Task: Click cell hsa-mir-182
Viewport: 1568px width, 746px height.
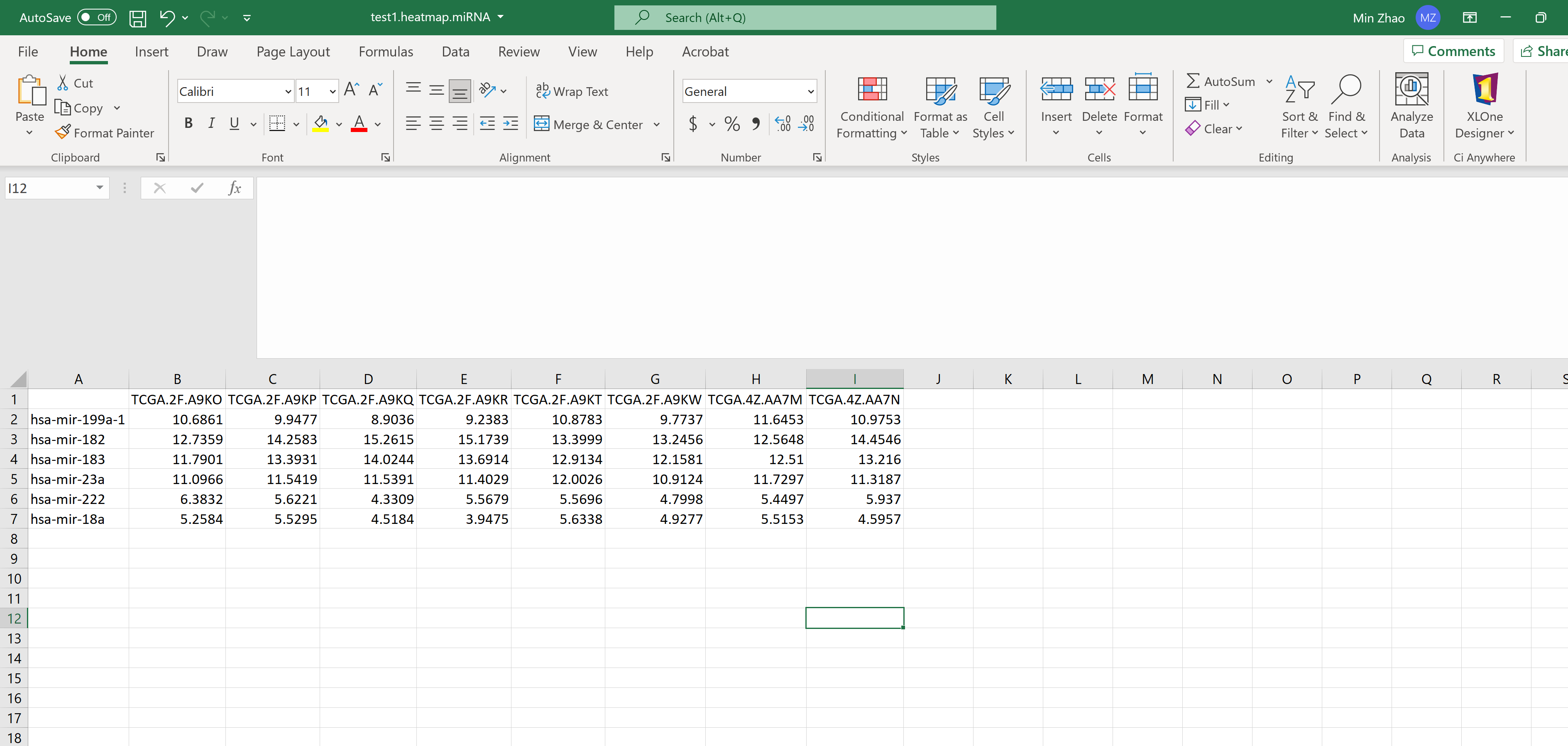Action: [78, 439]
